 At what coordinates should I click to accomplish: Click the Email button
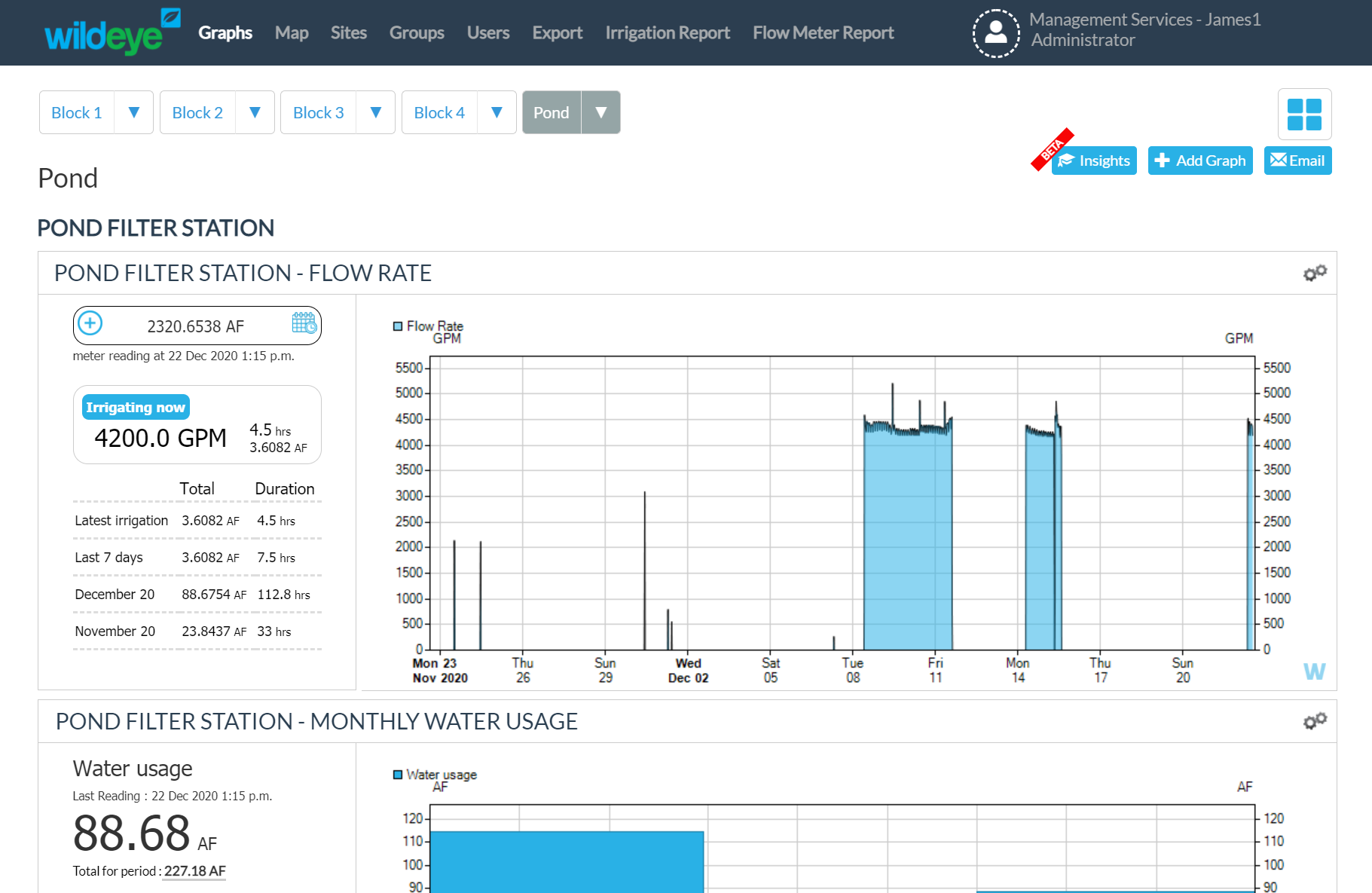pos(1297,161)
